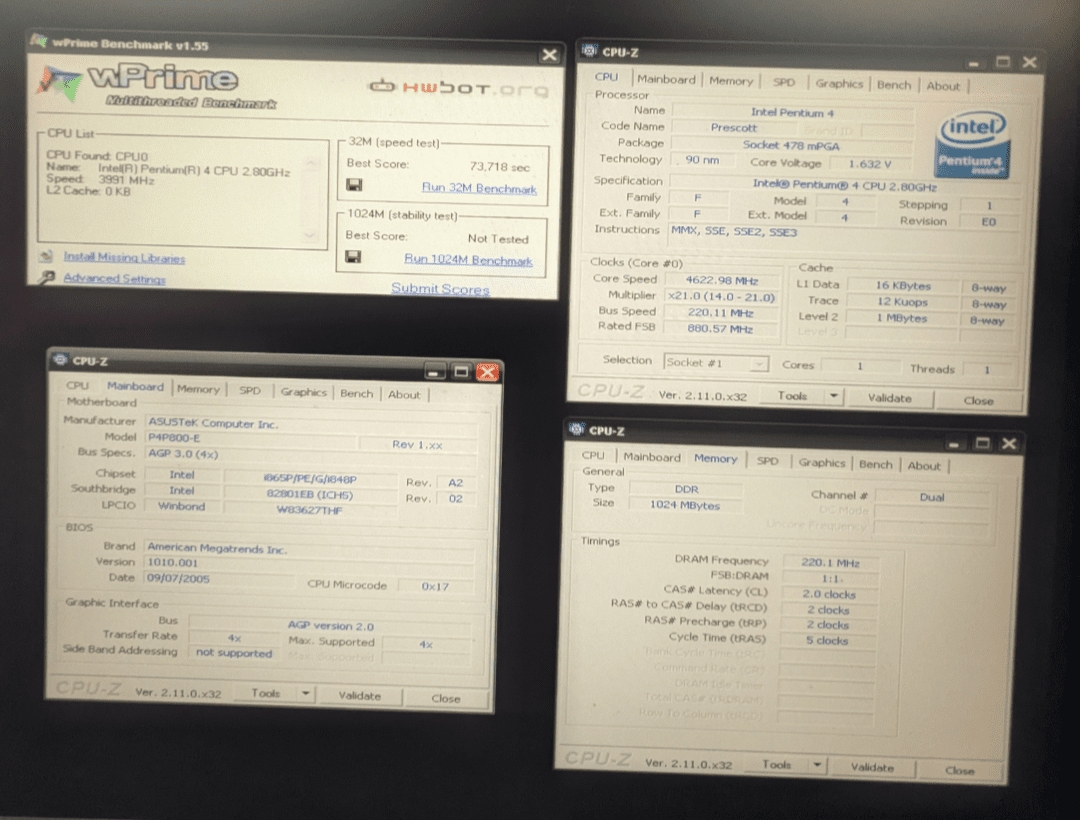Click the hwbot.org logo in wPrime
The width and height of the screenshot is (1080, 820).
click(459, 88)
